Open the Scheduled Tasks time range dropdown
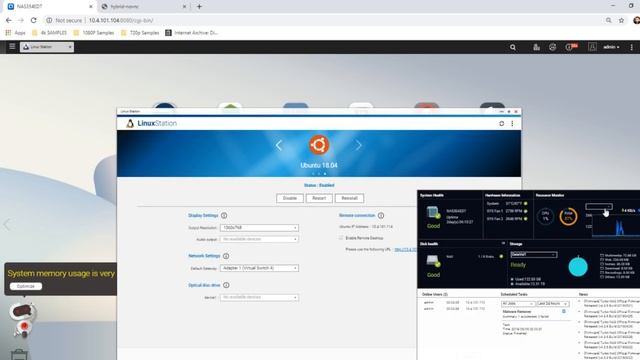 pyautogui.click(x=552, y=304)
